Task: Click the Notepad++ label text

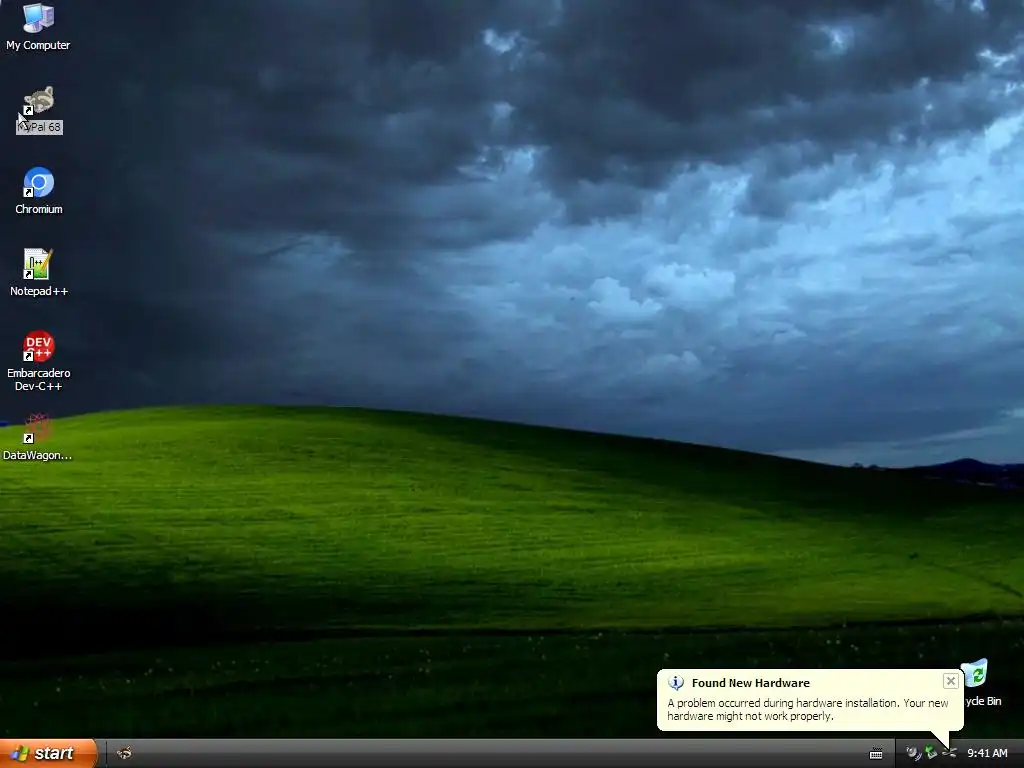Action: click(39, 291)
